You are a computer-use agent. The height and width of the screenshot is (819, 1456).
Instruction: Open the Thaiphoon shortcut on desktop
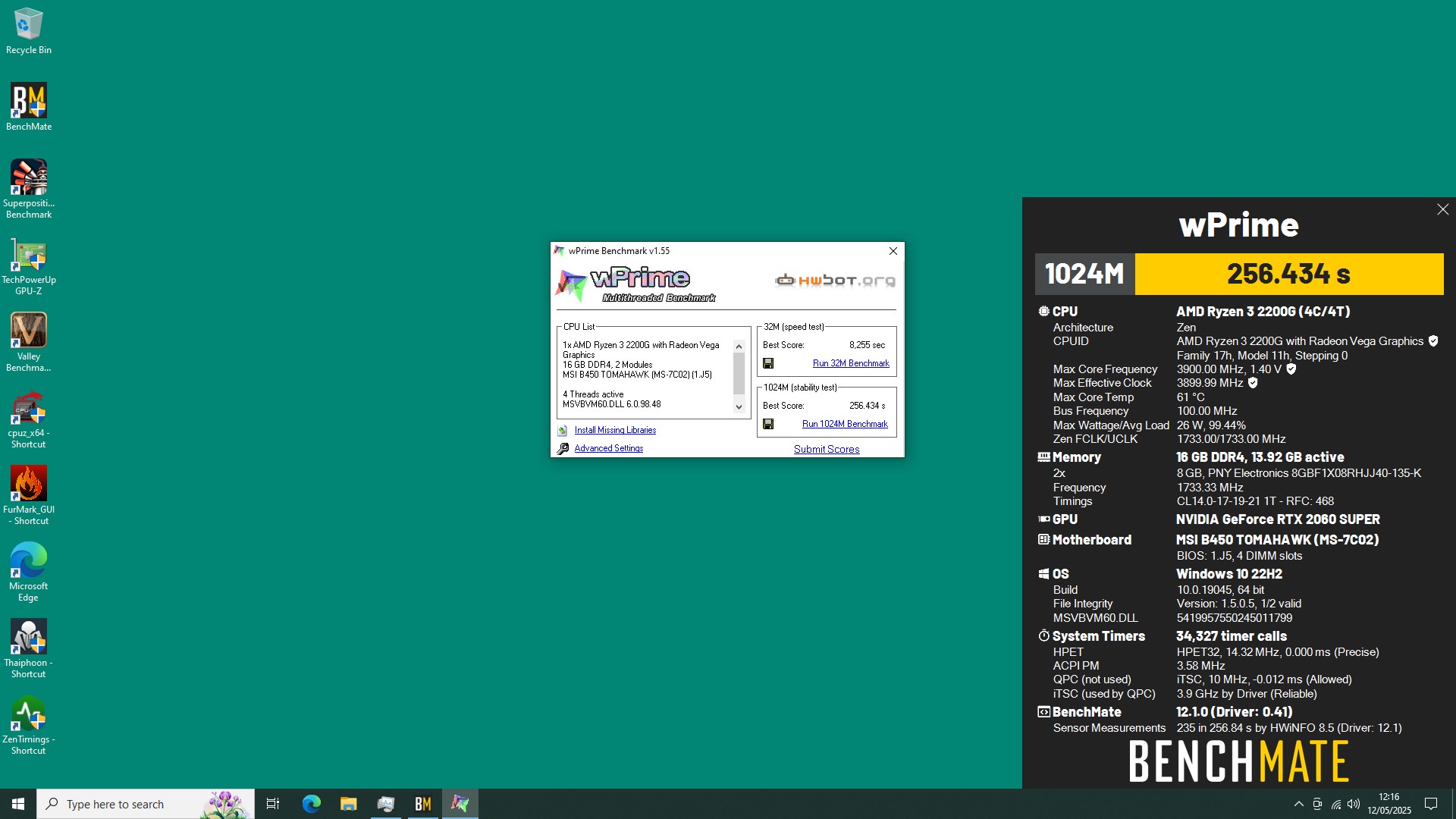coord(29,649)
